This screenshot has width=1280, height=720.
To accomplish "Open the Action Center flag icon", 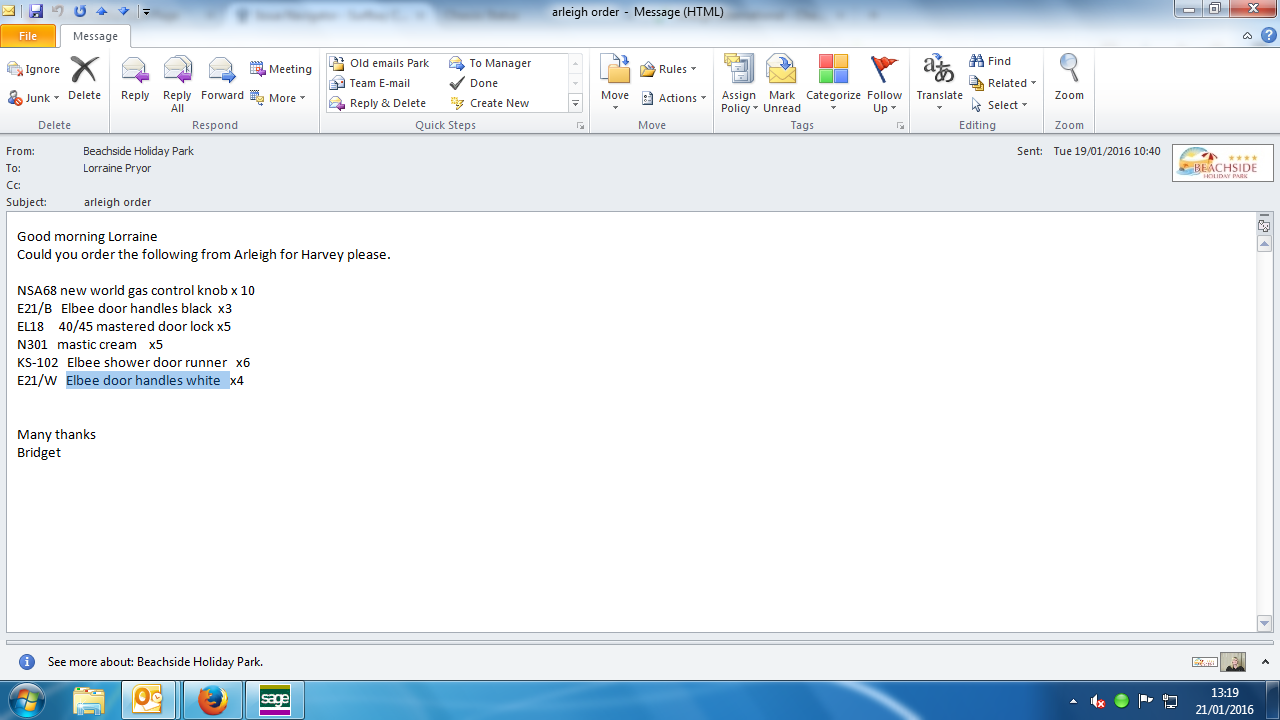I will pos(1146,701).
